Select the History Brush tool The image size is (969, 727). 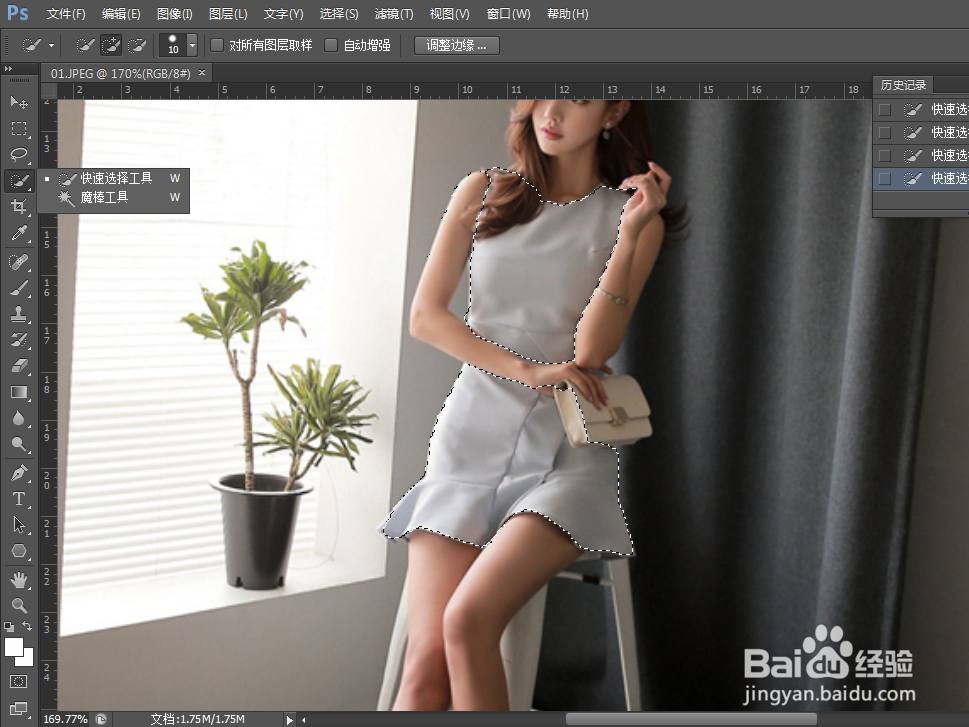point(19,339)
